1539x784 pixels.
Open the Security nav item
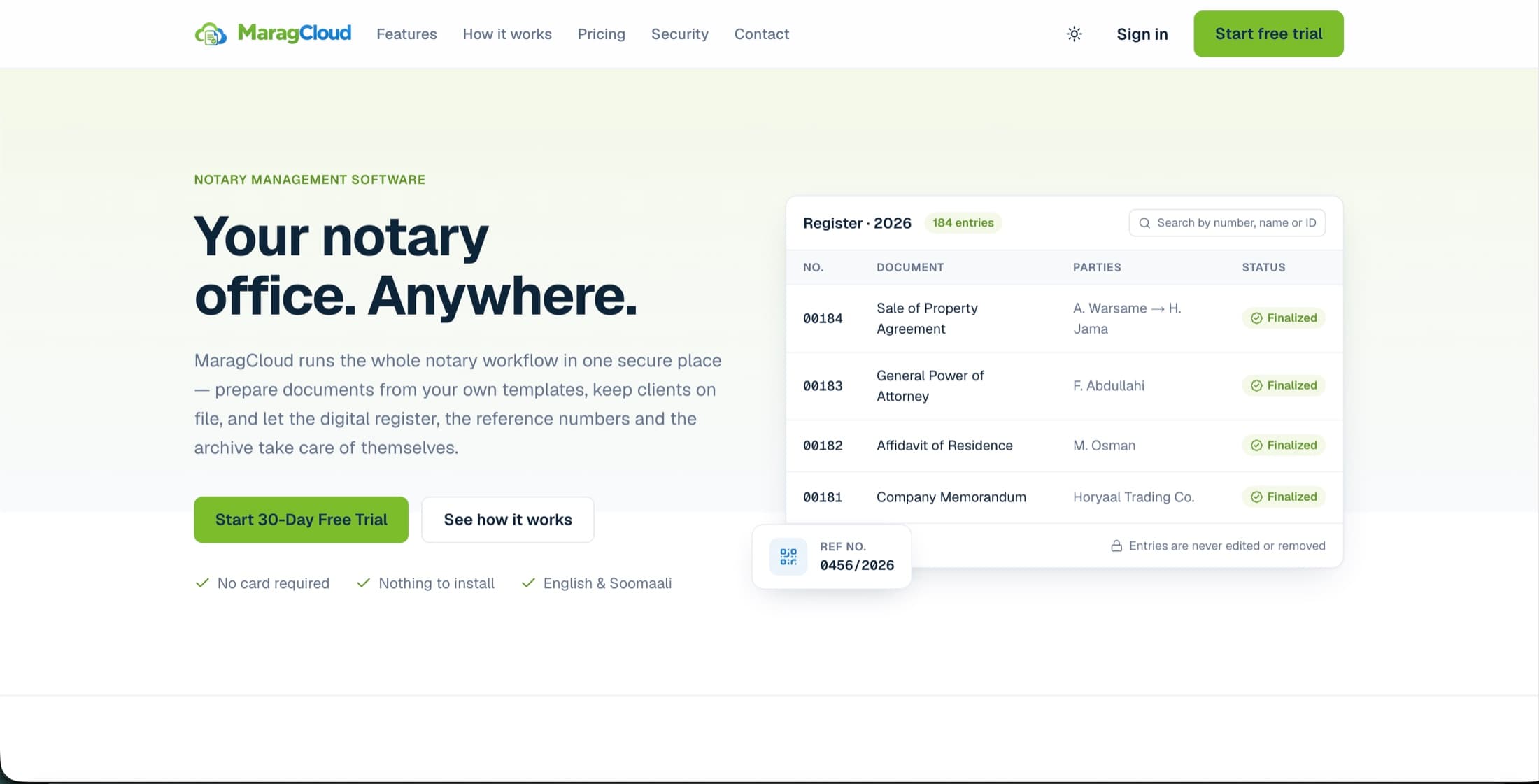pos(680,34)
